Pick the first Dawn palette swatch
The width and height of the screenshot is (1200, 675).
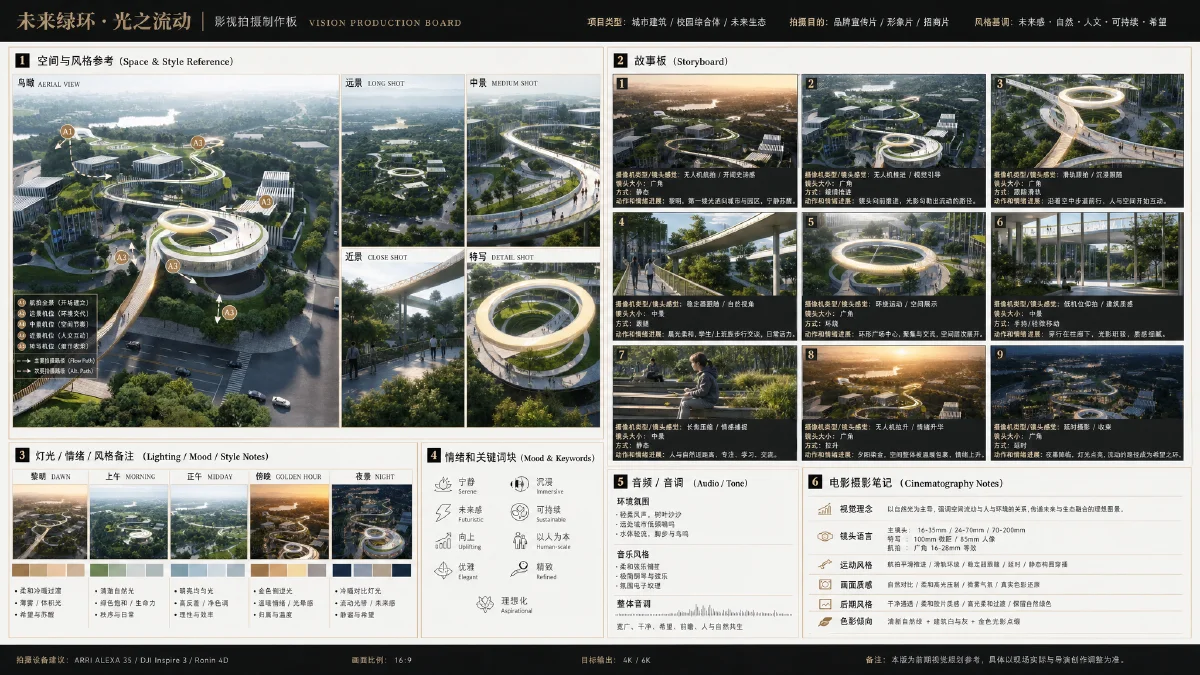point(20,569)
